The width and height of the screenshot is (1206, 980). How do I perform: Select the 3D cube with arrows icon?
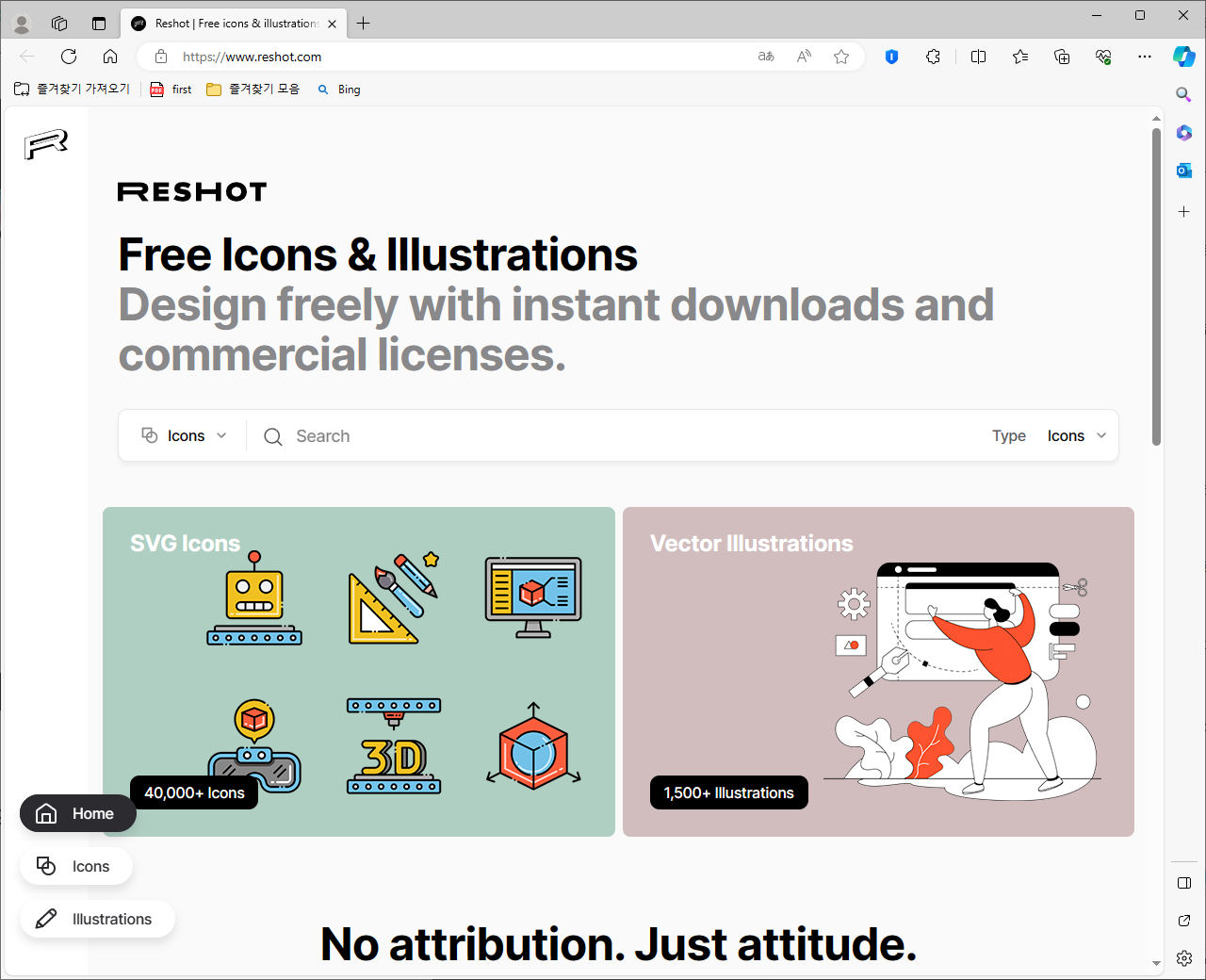533,745
